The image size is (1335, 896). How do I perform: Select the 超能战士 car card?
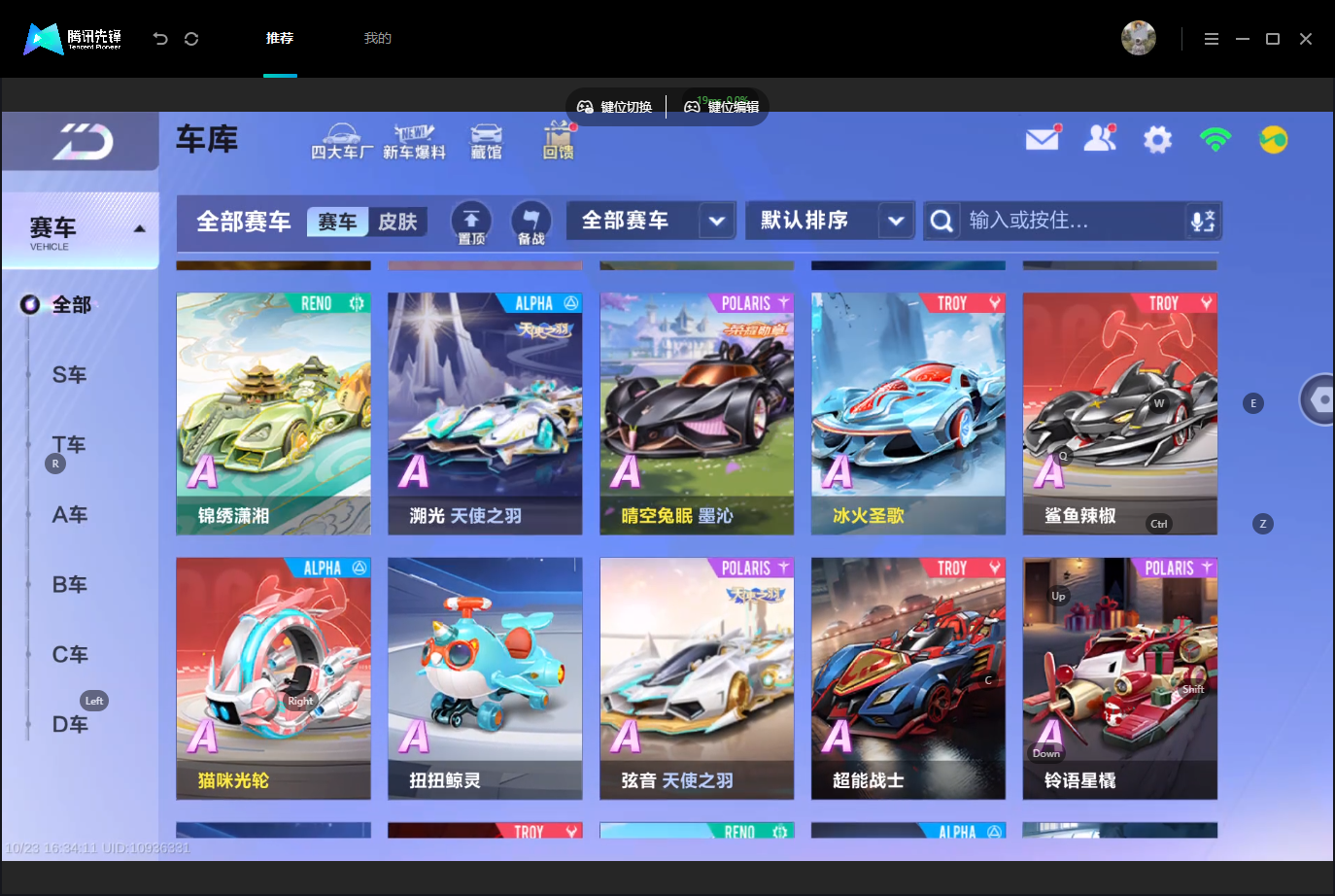tap(908, 678)
